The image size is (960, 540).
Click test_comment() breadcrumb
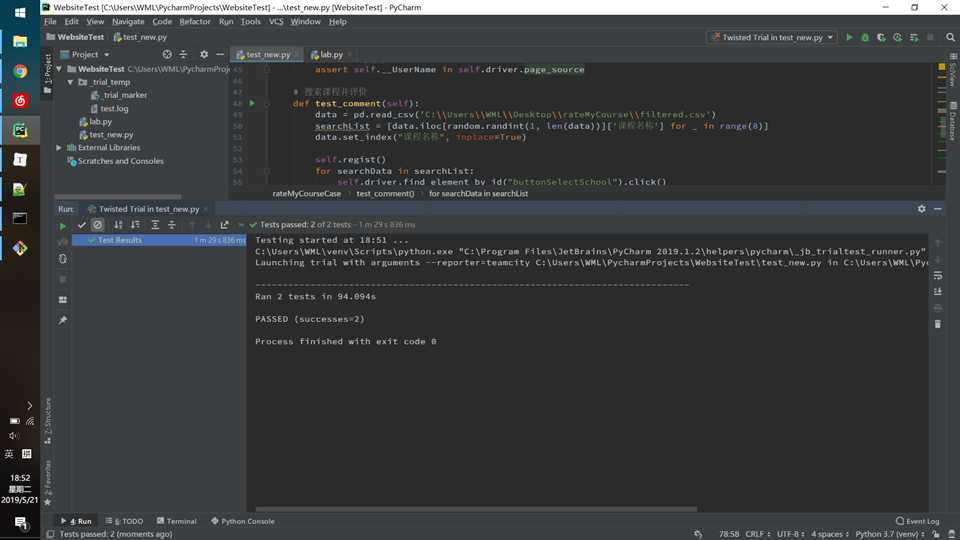tap(385, 193)
